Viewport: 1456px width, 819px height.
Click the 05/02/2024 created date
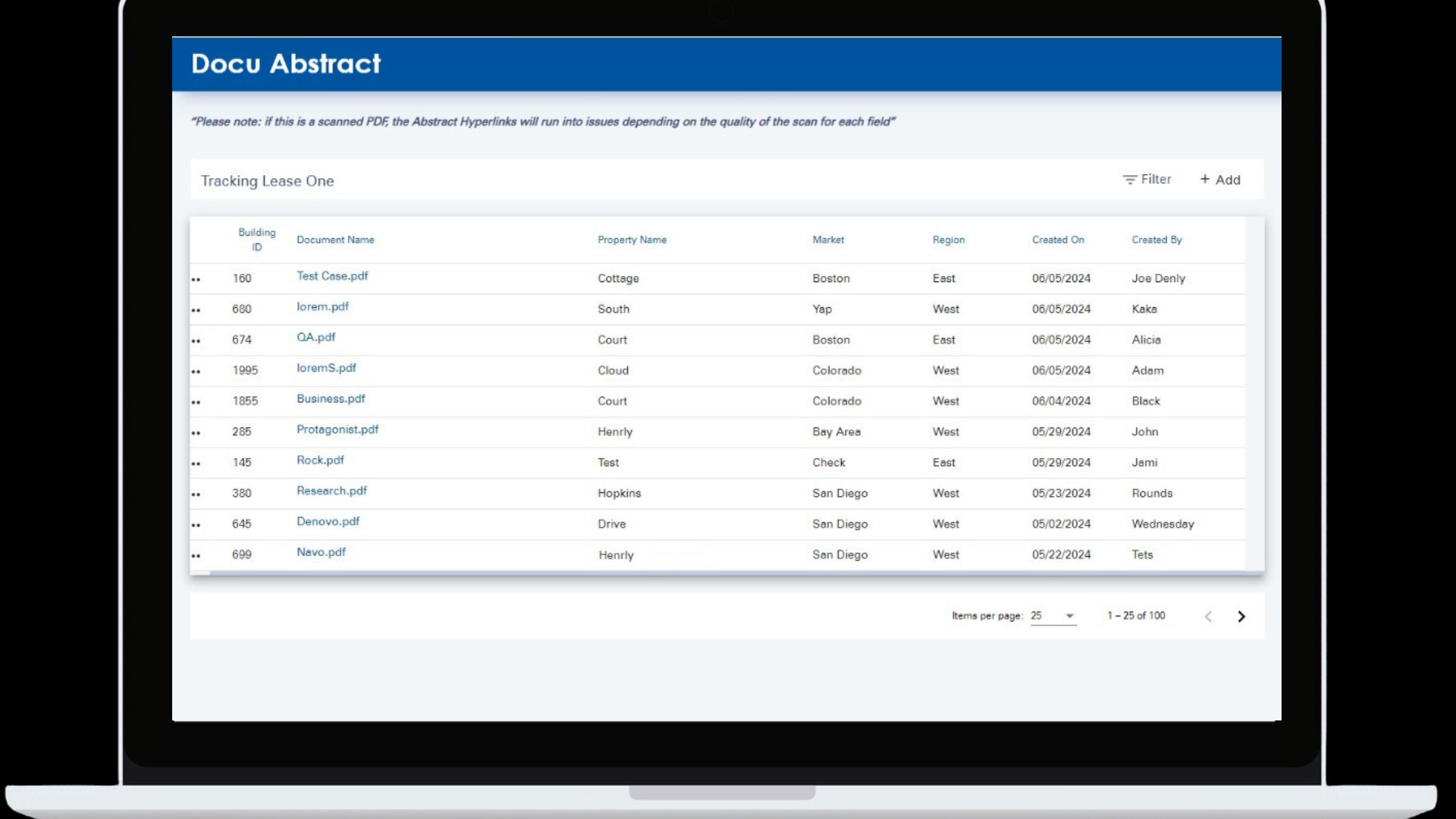point(1061,524)
